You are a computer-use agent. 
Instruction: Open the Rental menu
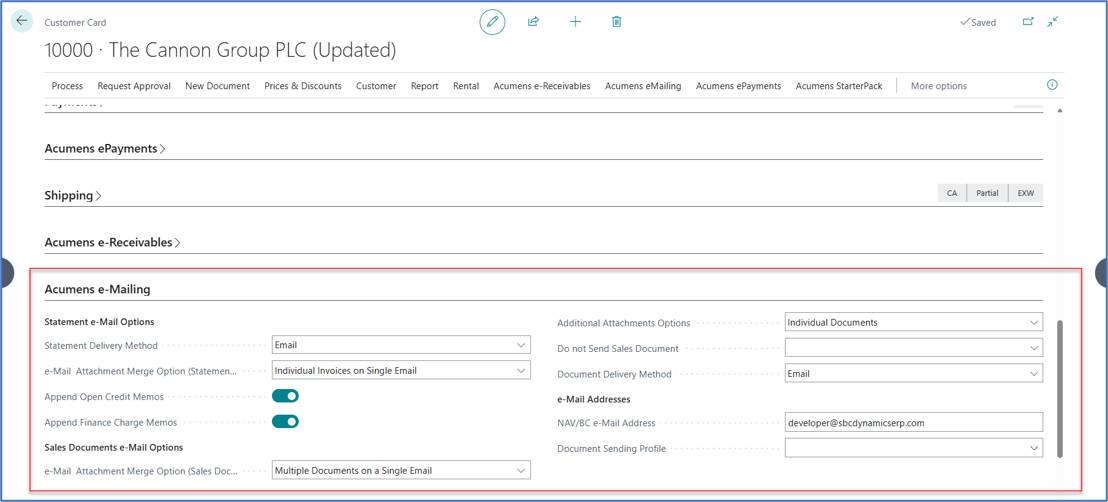[x=466, y=86]
